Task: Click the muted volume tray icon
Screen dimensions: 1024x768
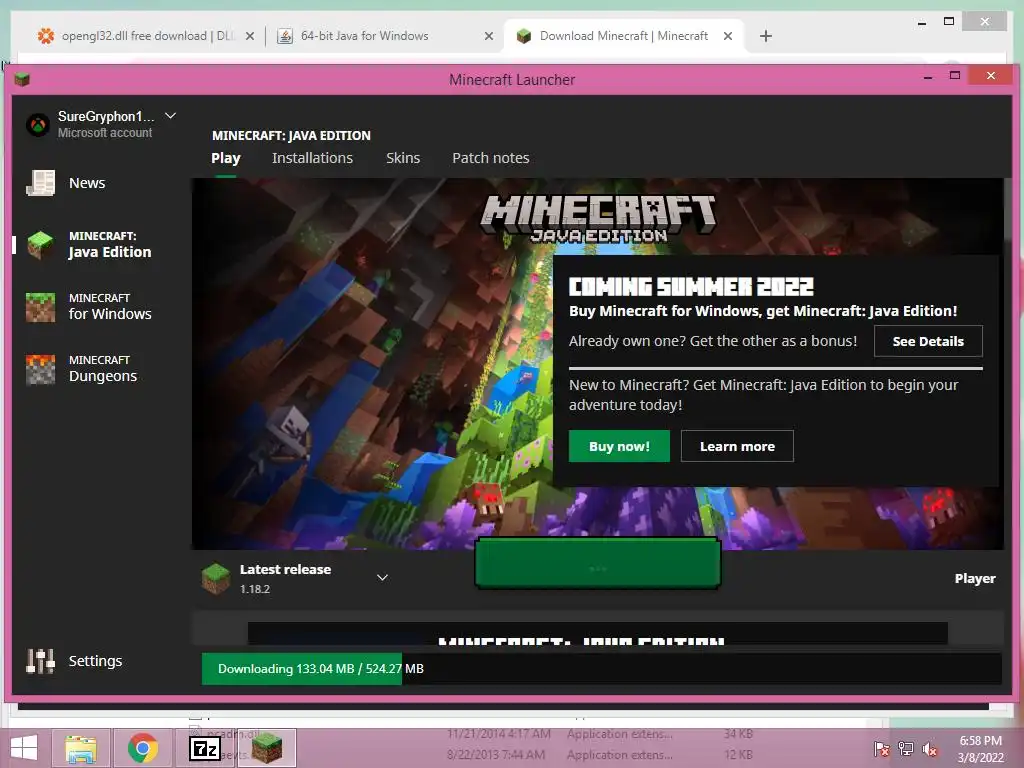Action: 930,749
